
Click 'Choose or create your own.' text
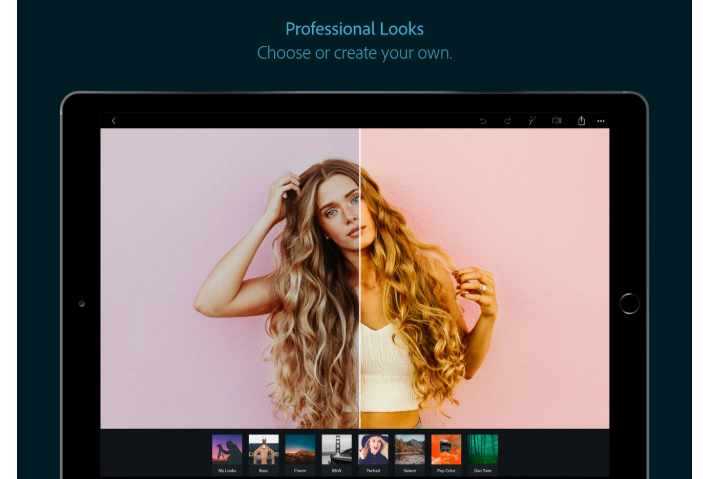[355, 53]
